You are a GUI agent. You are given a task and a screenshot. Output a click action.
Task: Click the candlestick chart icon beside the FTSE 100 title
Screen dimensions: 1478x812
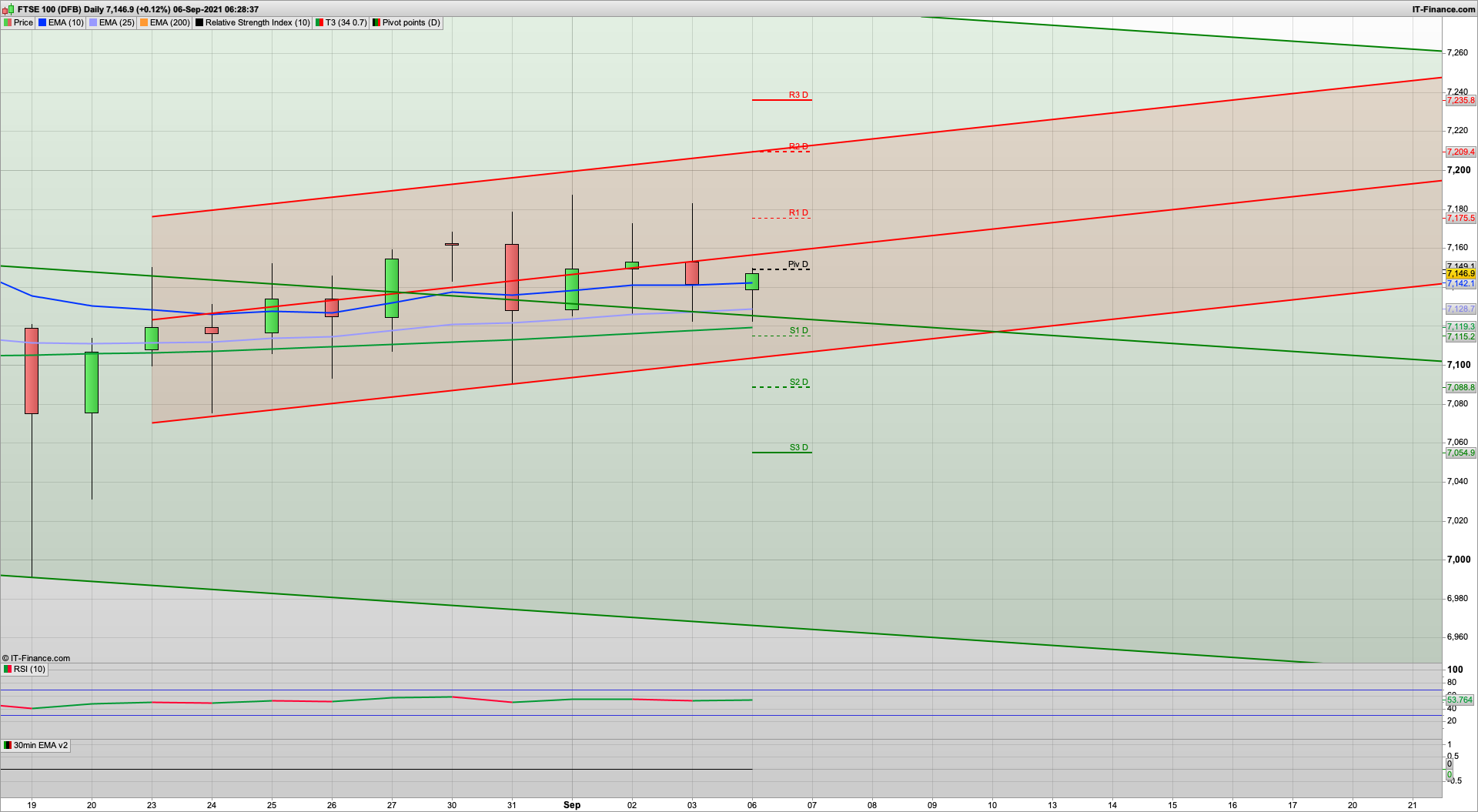(8, 9)
